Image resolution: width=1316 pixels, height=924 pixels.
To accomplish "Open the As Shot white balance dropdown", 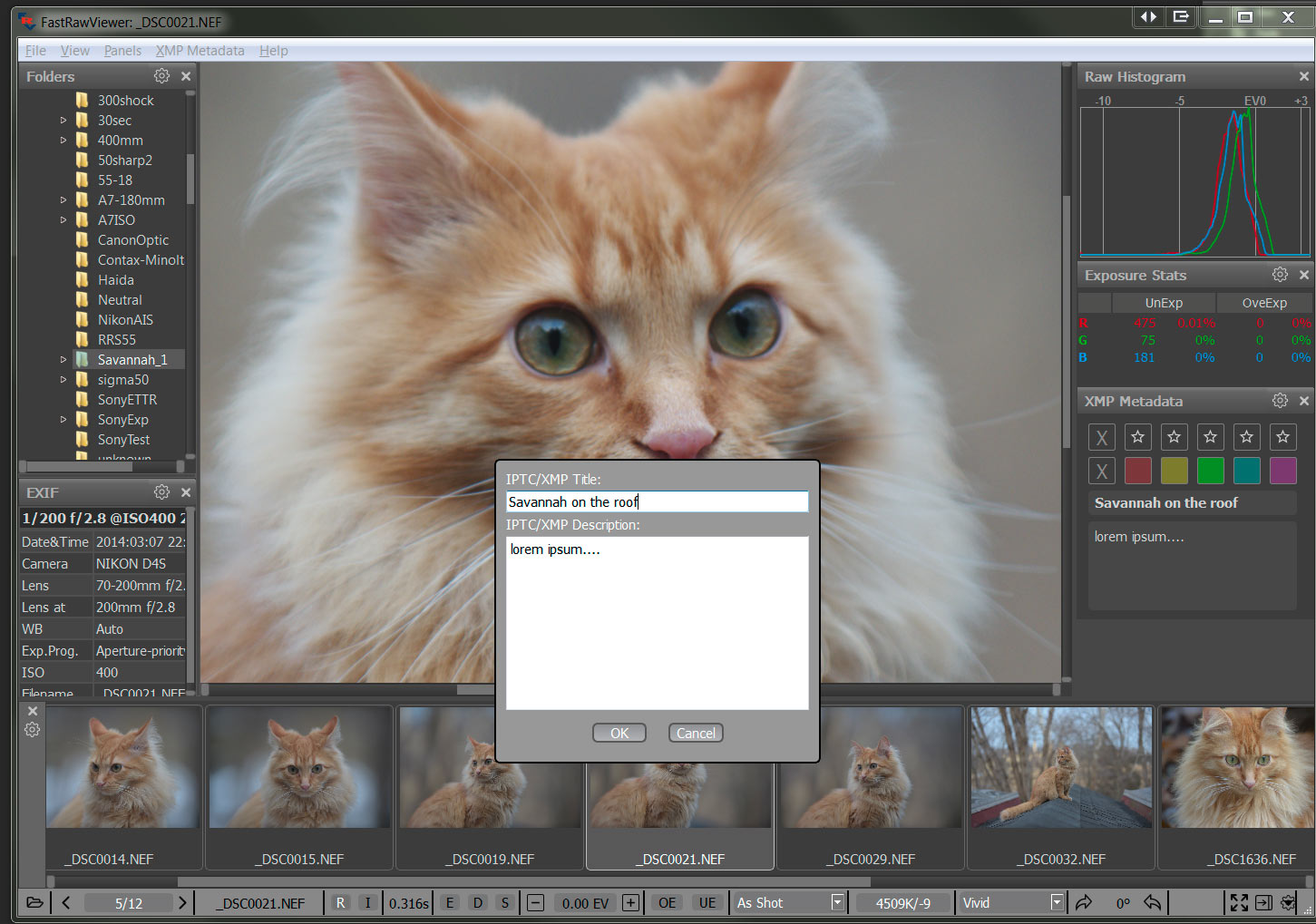I will [x=837, y=902].
